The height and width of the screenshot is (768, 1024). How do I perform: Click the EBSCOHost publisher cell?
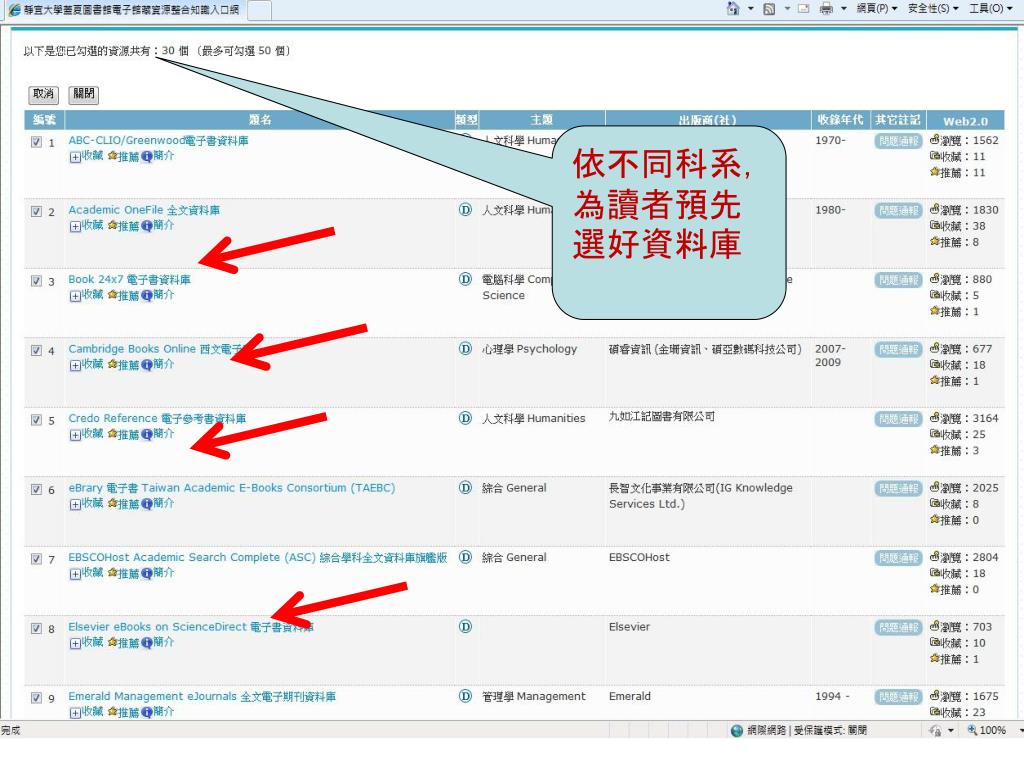639,557
